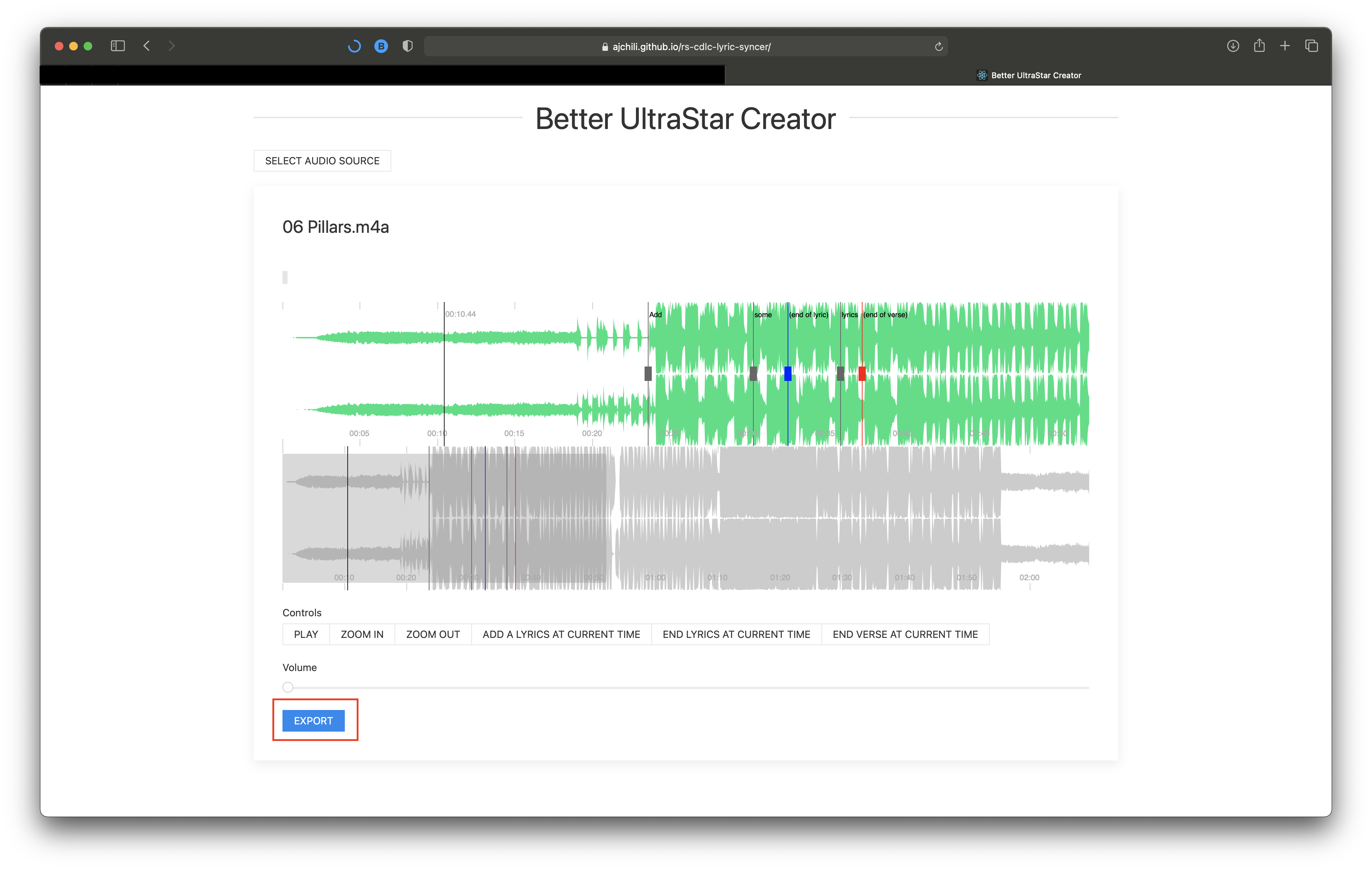Click the address bar URL field
The height and width of the screenshot is (870, 1372).
pyautogui.click(x=685, y=47)
